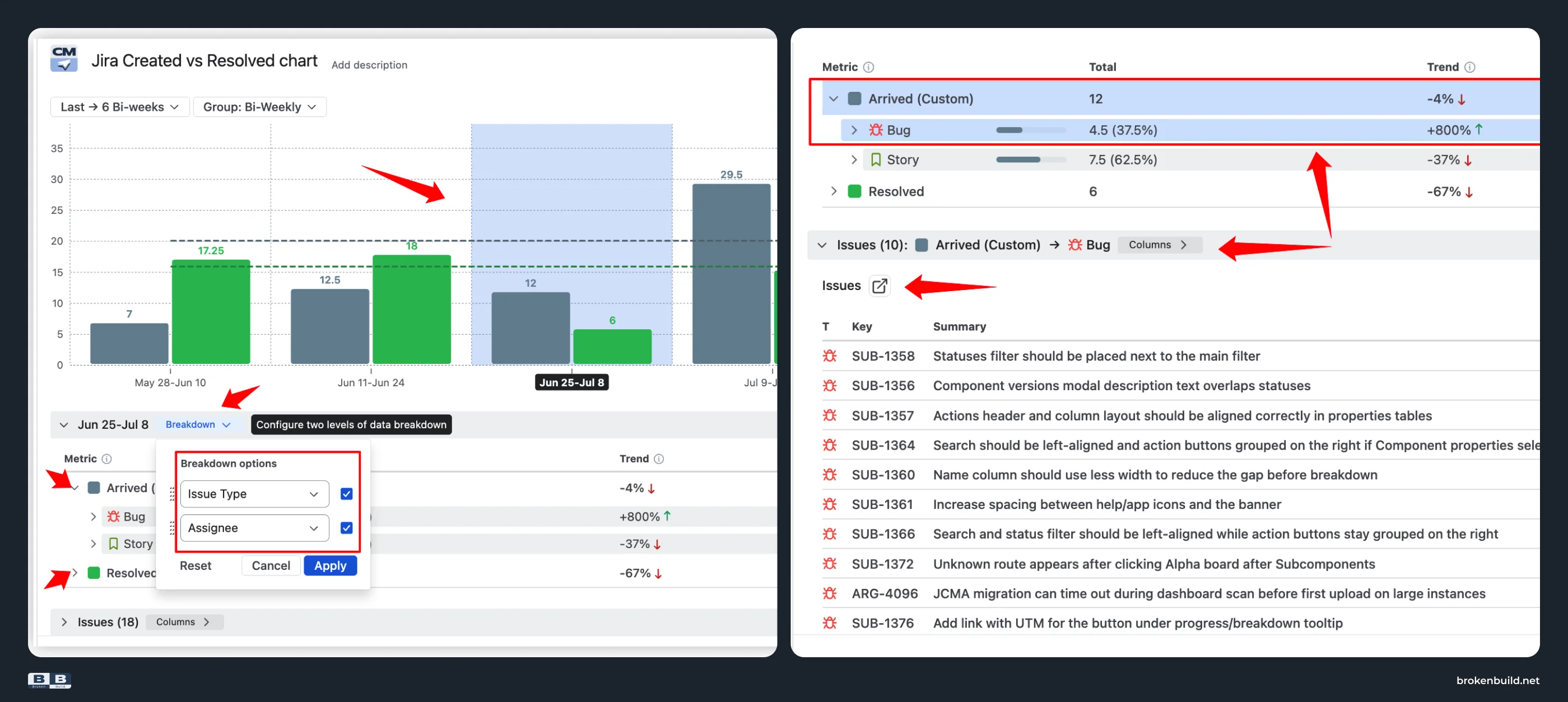Click the bug icon for ARG-4096
The height and width of the screenshot is (702, 1568).
click(830, 593)
